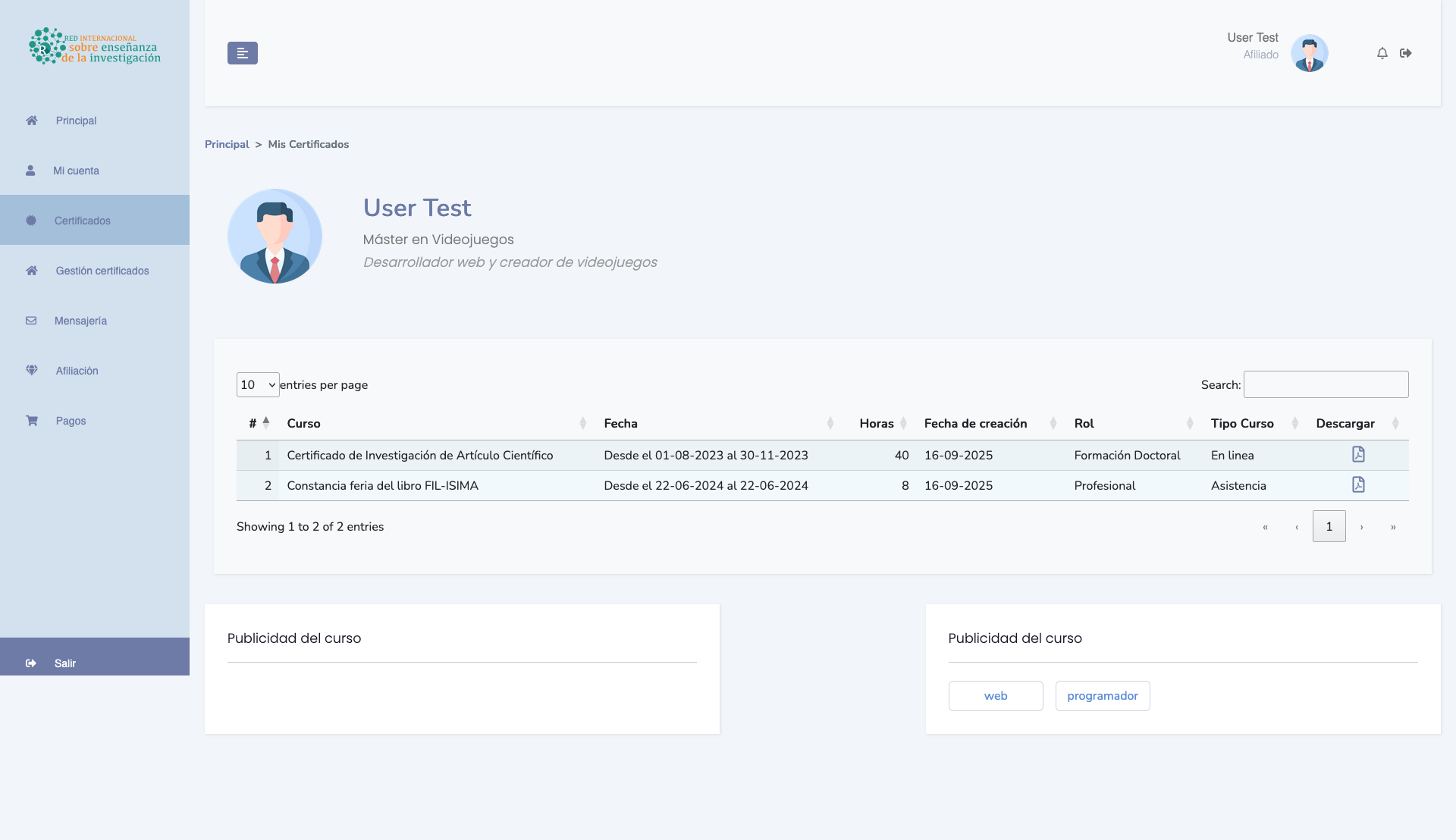Open Mi cuenta in sidebar
The image size is (1456, 840).
tap(76, 171)
